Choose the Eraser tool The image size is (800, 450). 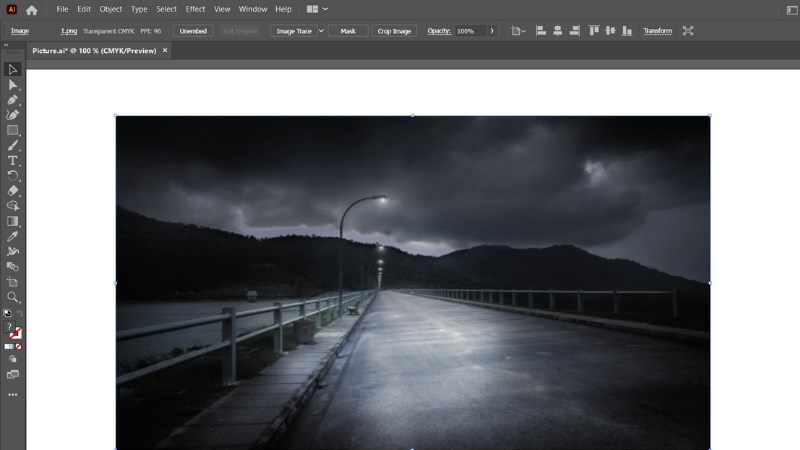(x=13, y=190)
